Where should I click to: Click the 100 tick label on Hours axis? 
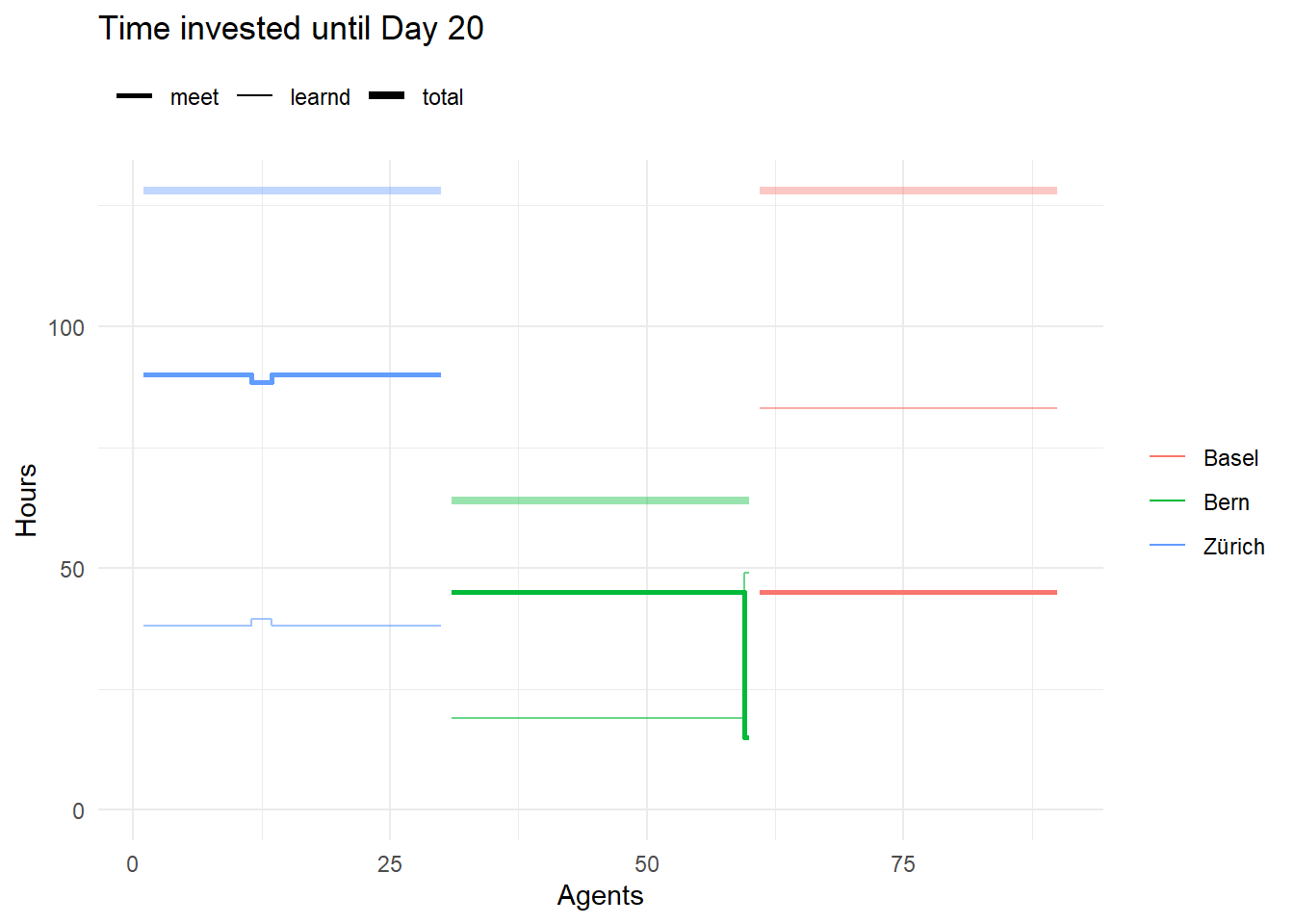pos(66,328)
